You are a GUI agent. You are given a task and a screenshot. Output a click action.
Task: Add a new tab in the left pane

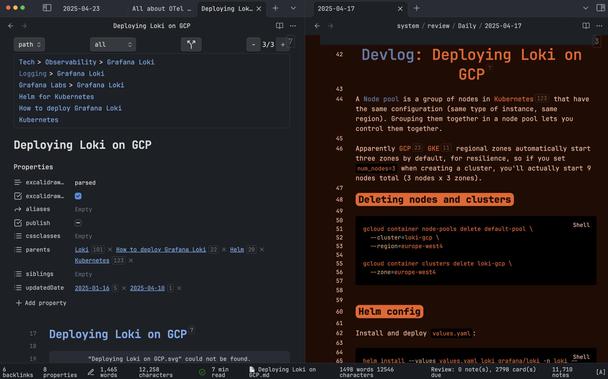coord(275,8)
